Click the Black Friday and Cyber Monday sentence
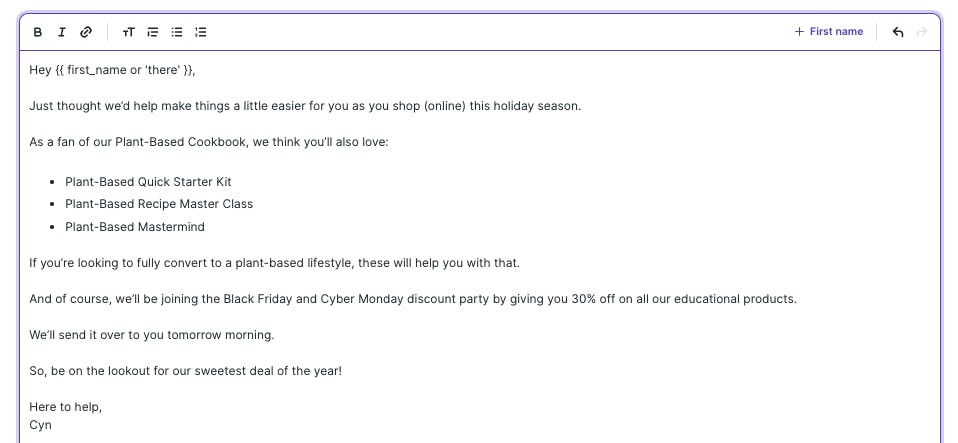 click(x=413, y=299)
